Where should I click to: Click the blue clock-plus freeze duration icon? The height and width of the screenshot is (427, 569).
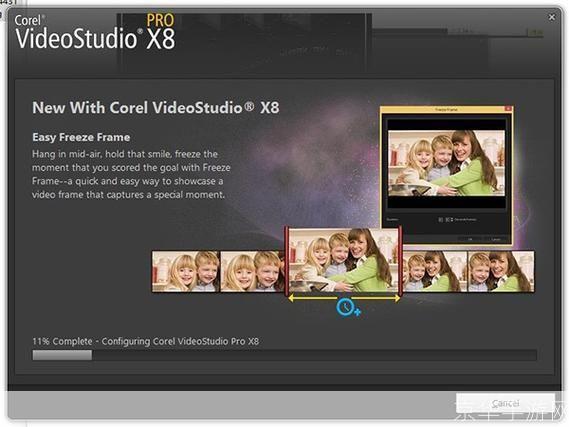click(x=348, y=307)
